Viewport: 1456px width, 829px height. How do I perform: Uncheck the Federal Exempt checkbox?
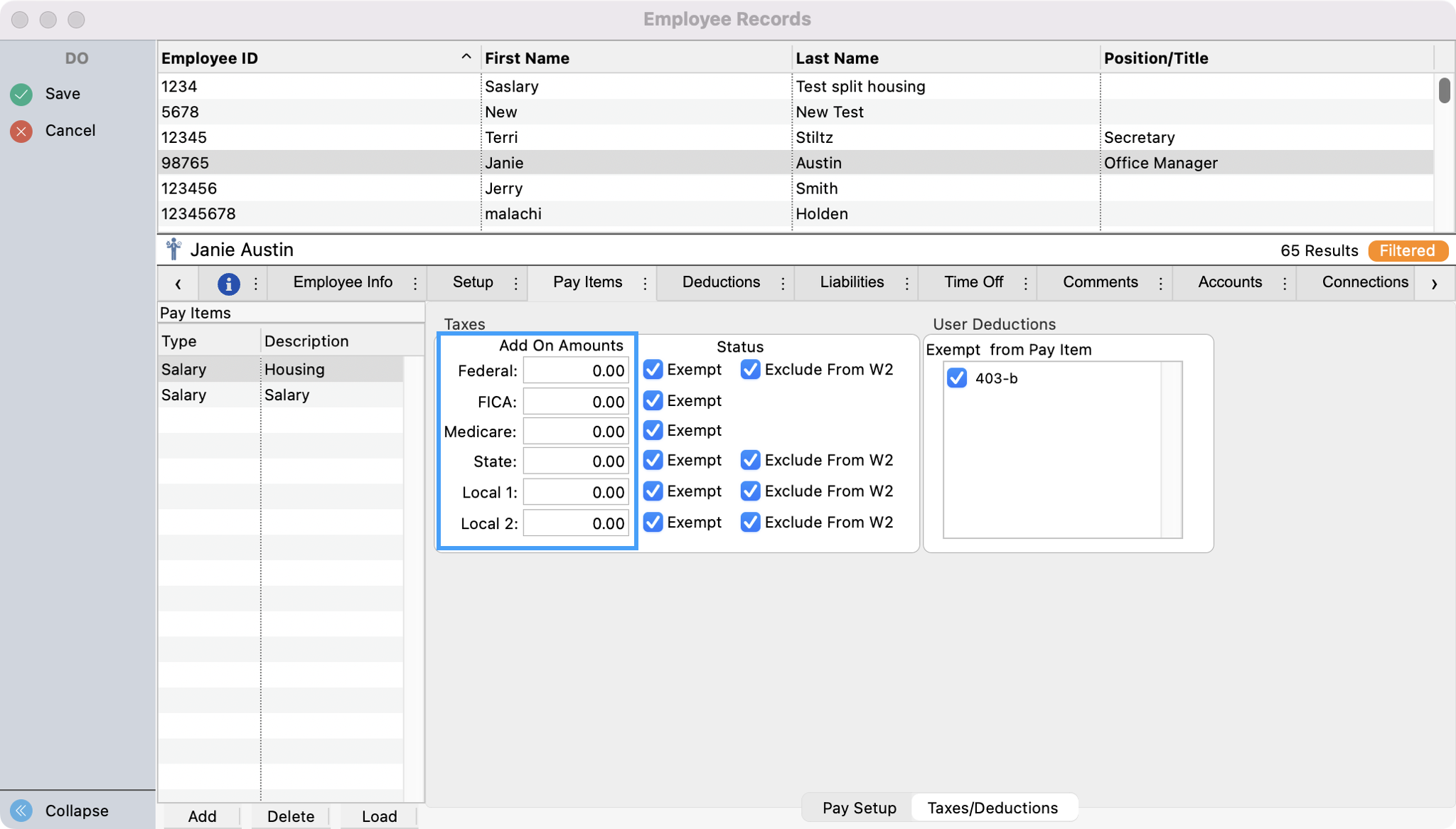653,370
